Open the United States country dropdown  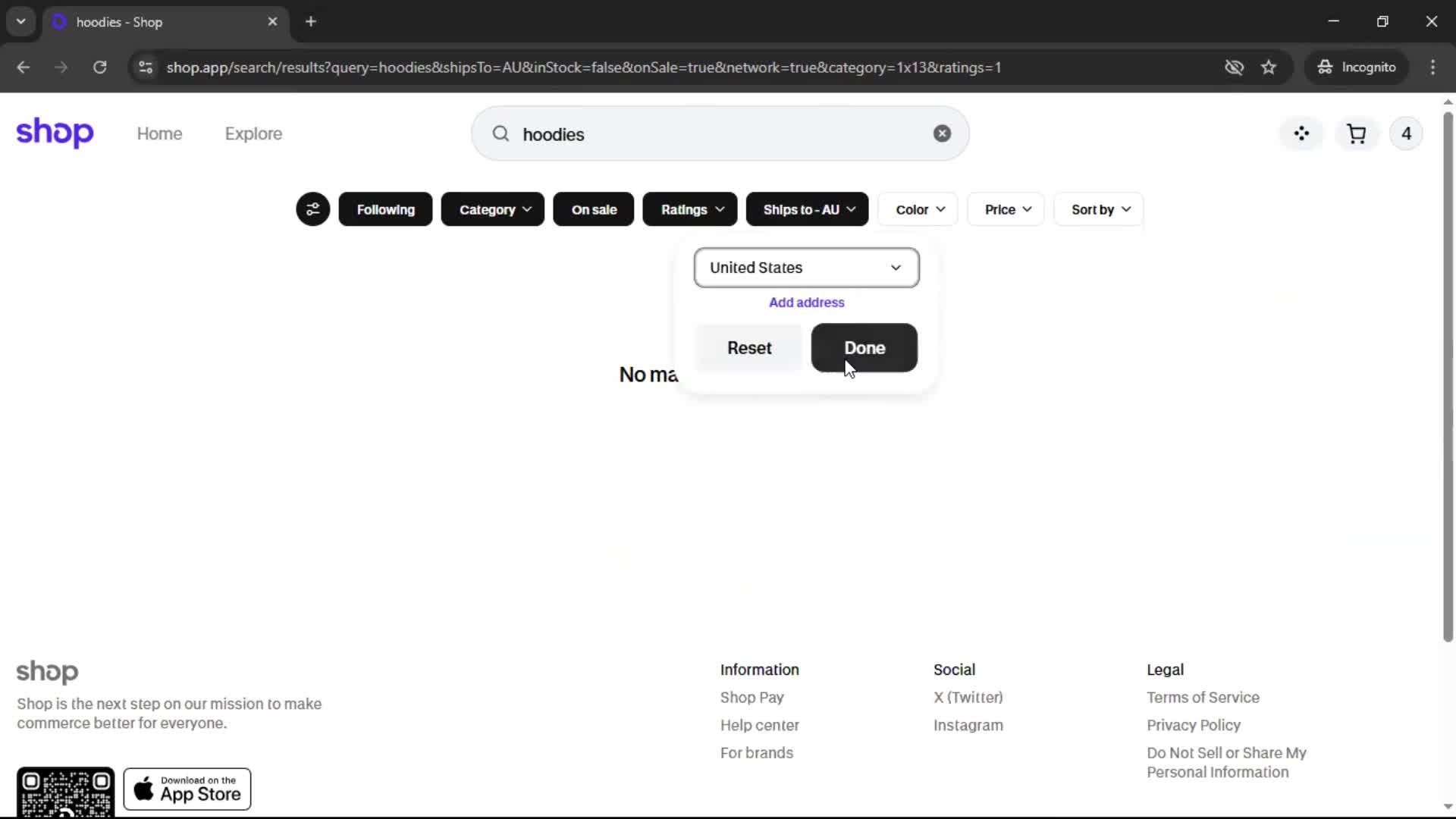[806, 268]
